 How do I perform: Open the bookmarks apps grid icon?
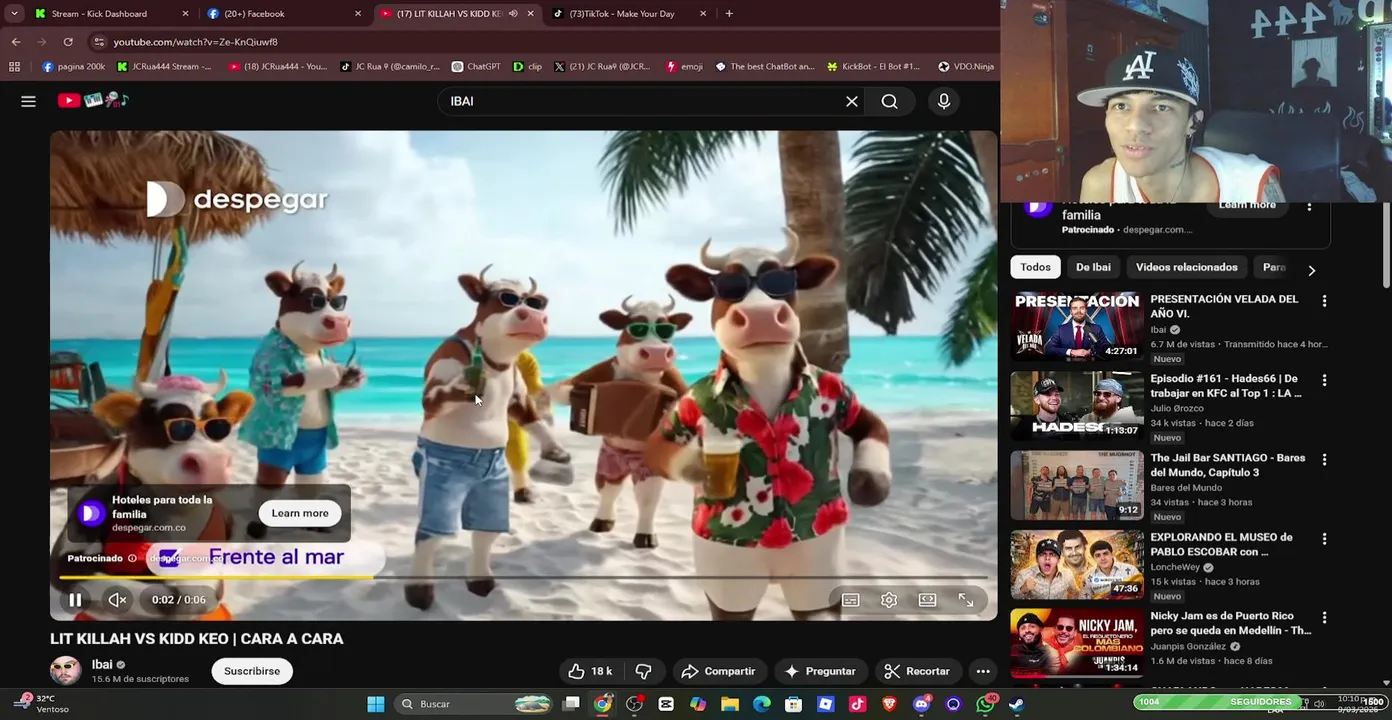pyautogui.click(x=14, y=67)
